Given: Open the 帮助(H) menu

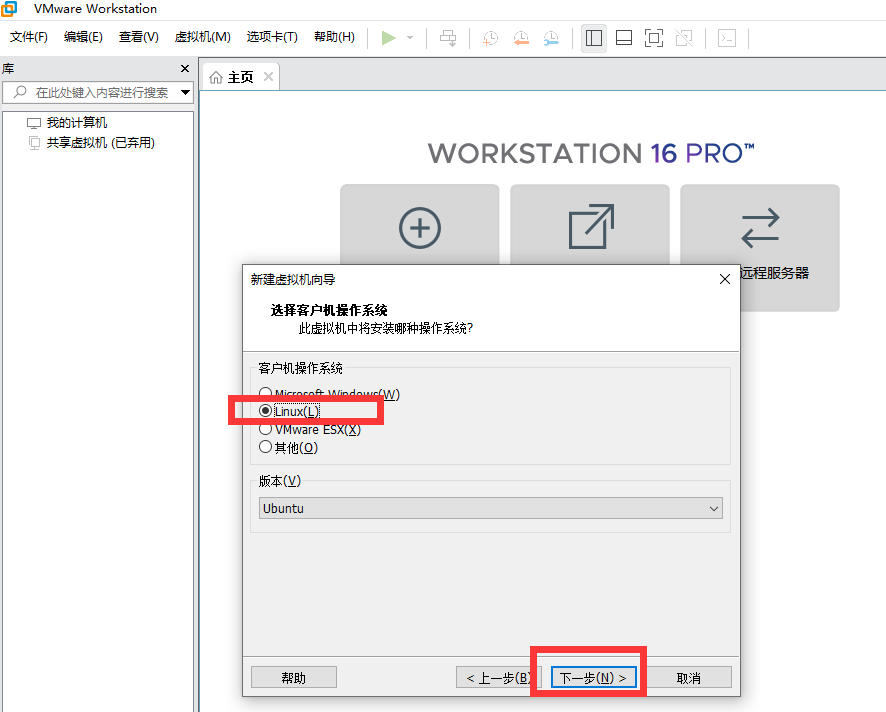Looking at the screenshot, I should pyautogui.click(x=334, y=37).
